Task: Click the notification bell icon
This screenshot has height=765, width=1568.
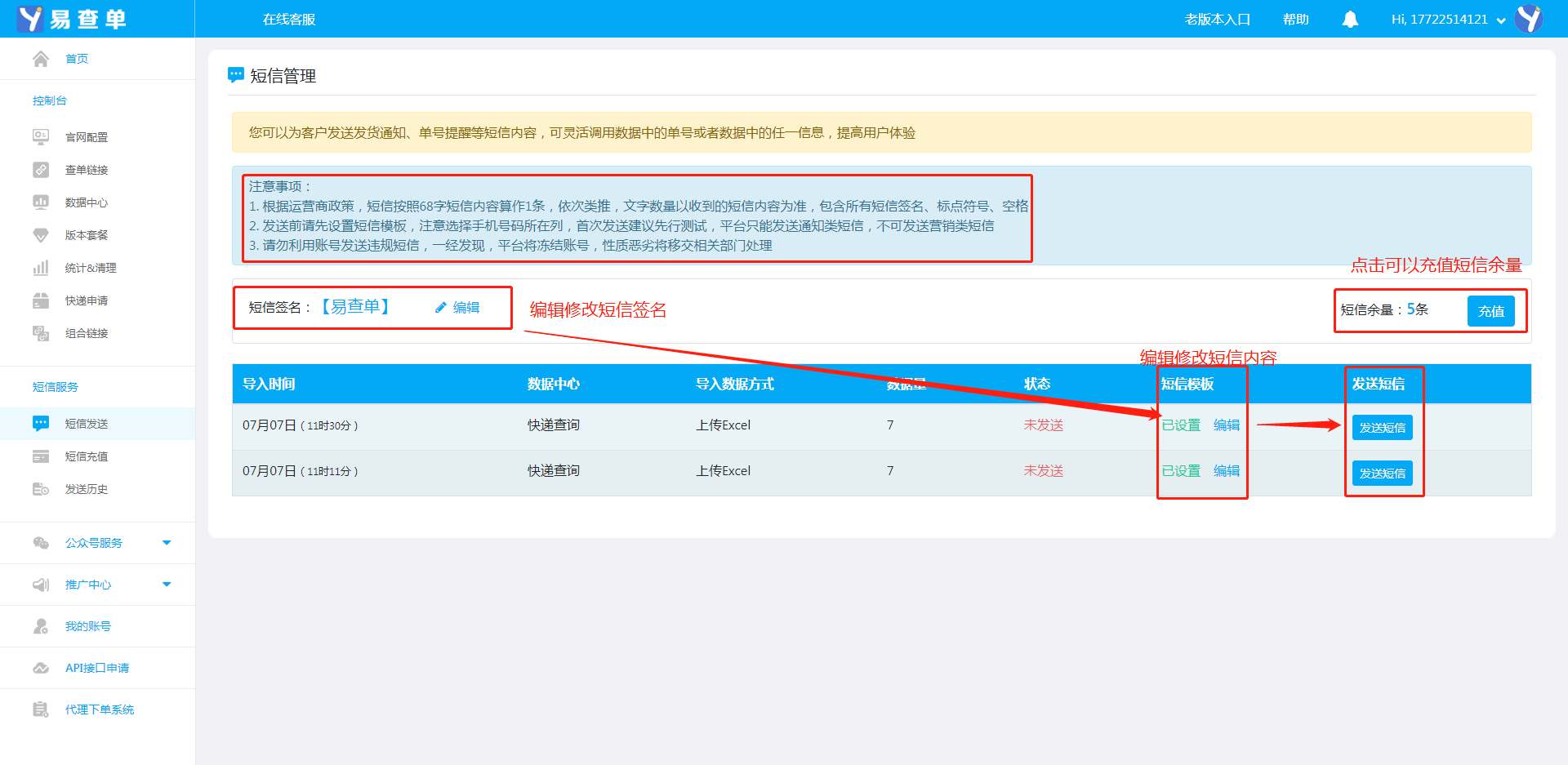Action: pyautogui.click(x=1350, y=20)
